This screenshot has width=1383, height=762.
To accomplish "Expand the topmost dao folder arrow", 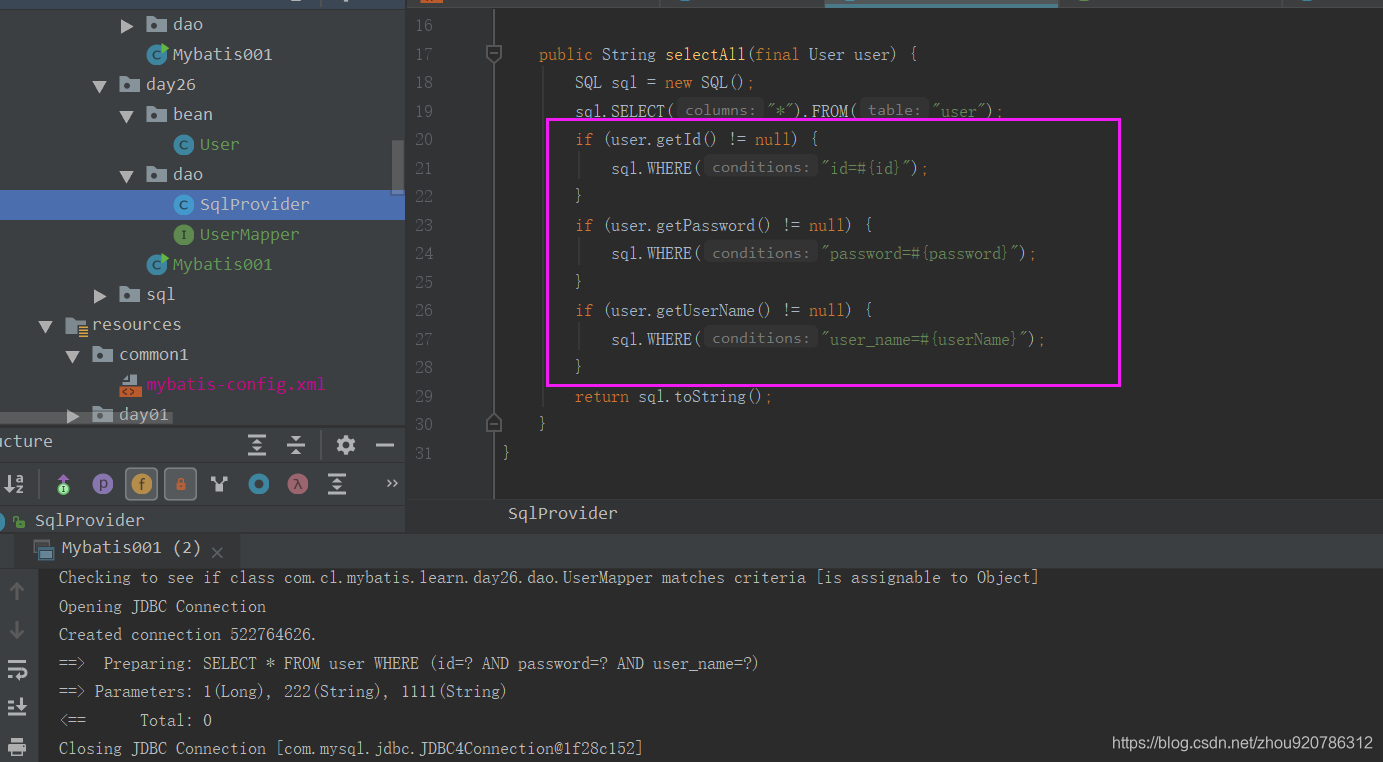I will point(127,25).
